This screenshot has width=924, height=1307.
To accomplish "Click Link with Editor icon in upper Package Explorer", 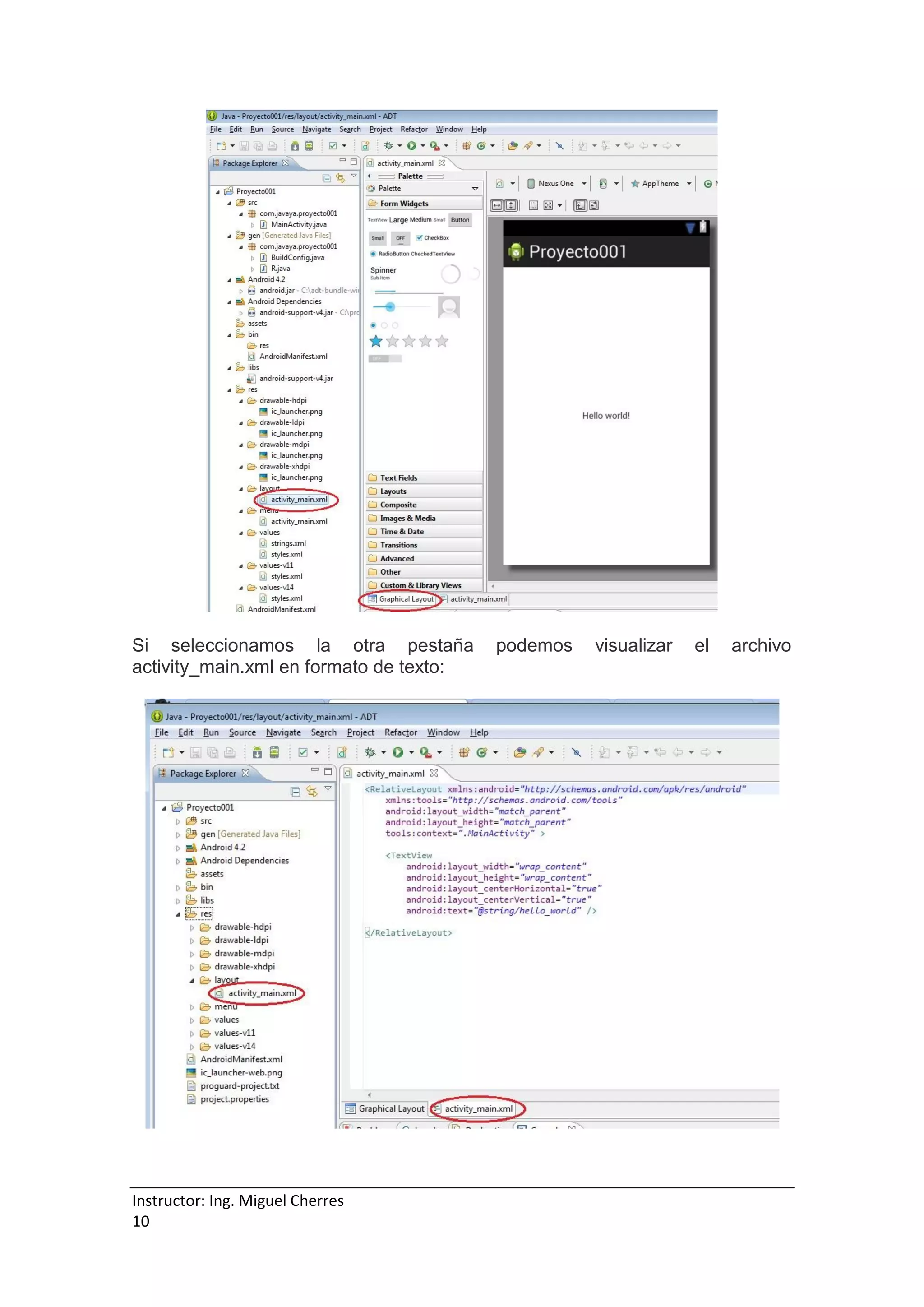I will coord(340,178).
